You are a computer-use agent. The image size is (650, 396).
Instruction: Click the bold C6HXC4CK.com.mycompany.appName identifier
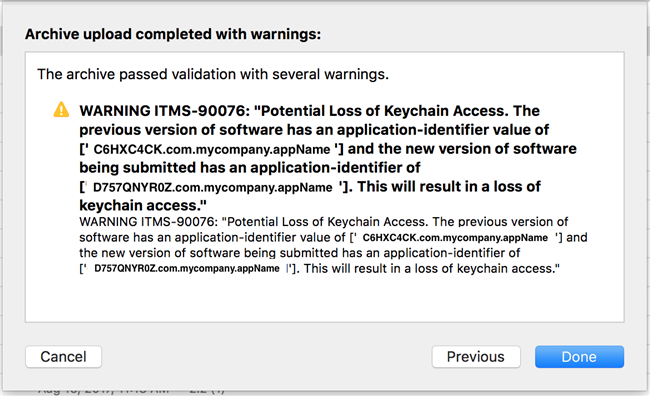click(x=212, y=149)
